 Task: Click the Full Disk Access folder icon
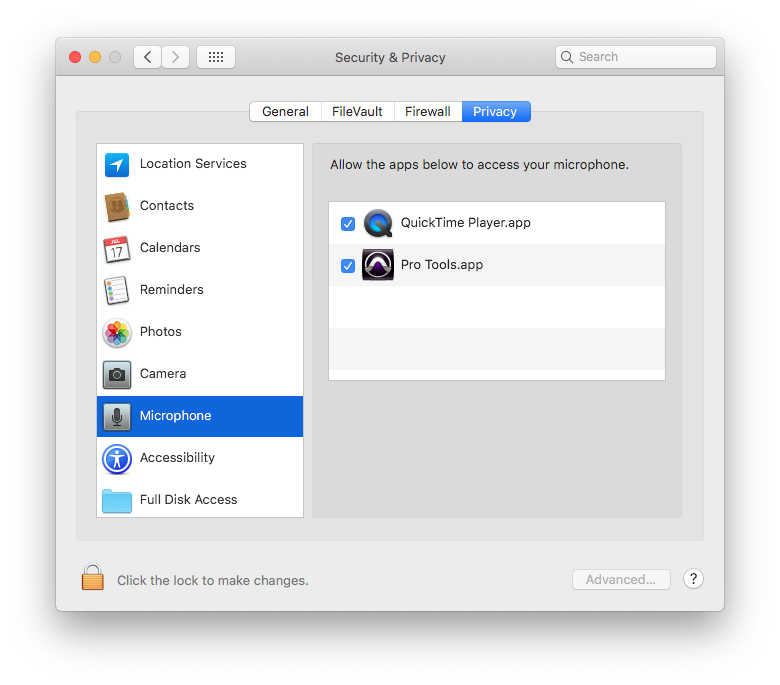117,500
